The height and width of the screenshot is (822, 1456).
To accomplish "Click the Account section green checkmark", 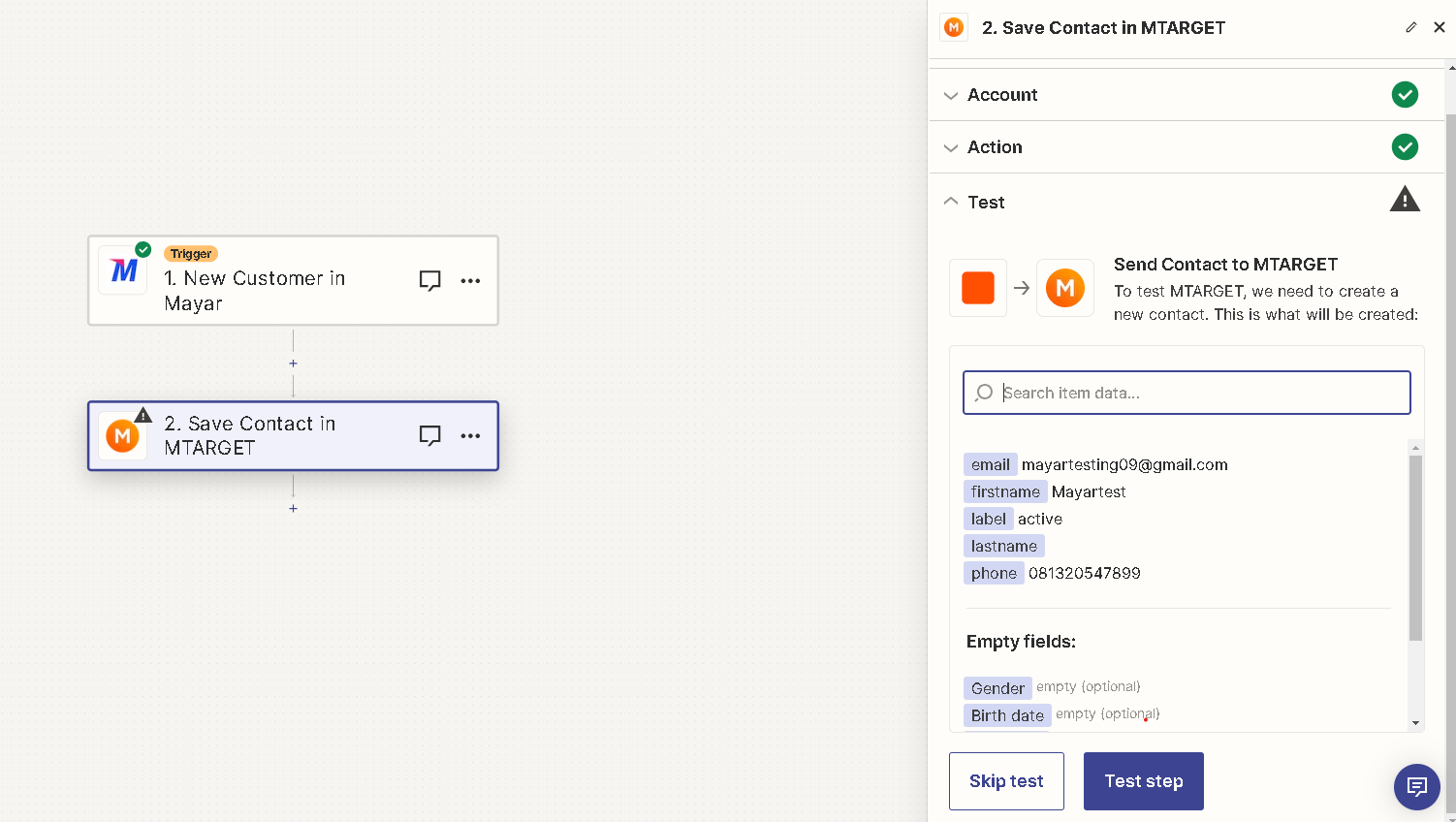I will [1405, 94].
